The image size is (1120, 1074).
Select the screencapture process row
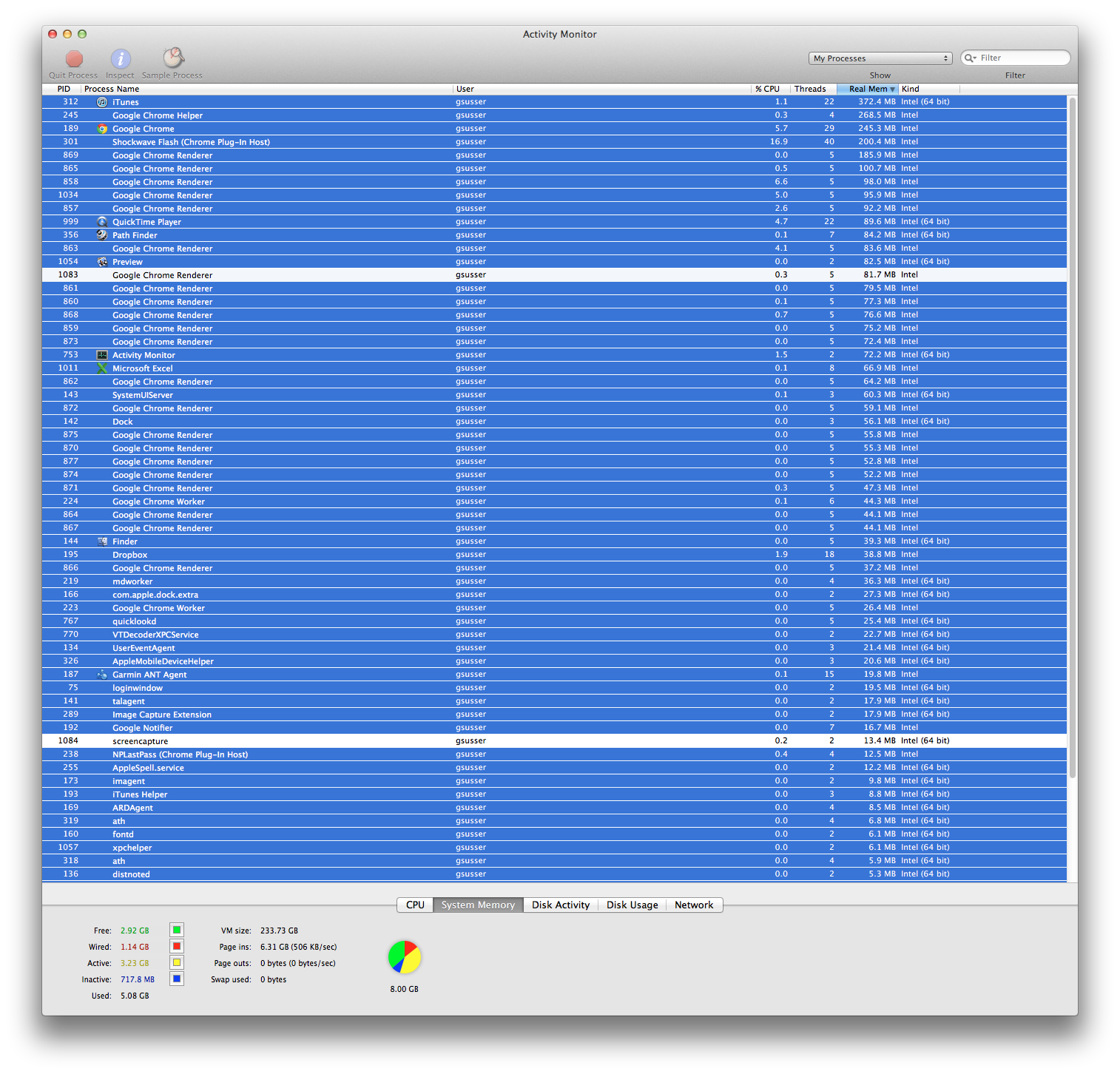coord(554,741)
